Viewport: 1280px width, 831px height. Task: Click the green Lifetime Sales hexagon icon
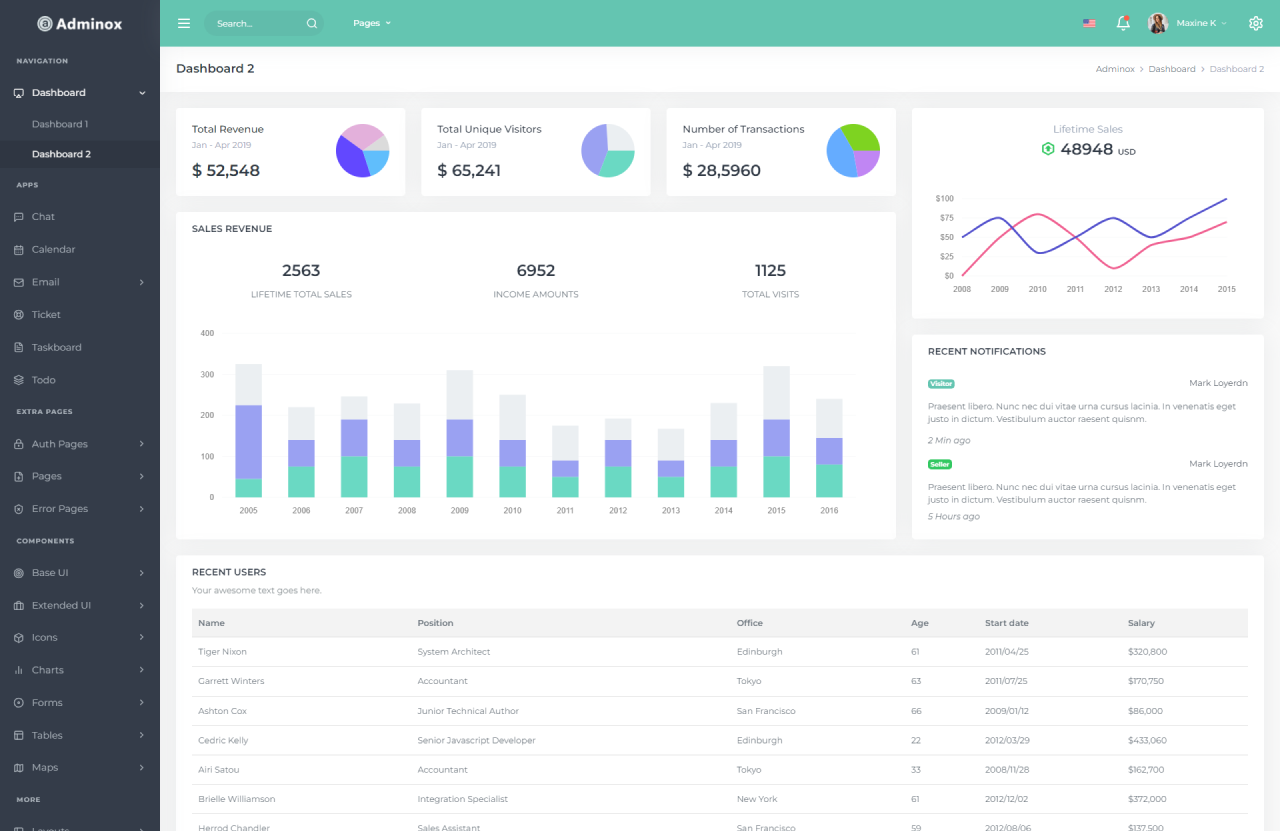point(1048,149)
